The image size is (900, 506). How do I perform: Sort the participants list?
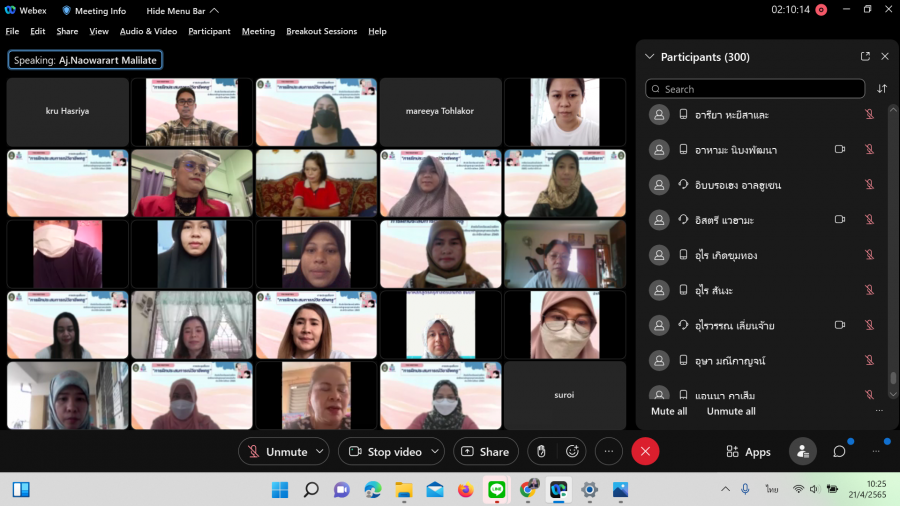pyautogui.click(x=882, y=89)
